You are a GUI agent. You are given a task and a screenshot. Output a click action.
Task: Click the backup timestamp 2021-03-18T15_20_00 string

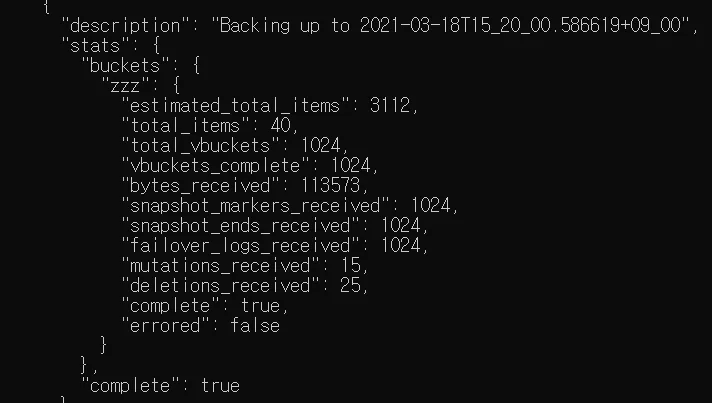click(x=520, y=25)
